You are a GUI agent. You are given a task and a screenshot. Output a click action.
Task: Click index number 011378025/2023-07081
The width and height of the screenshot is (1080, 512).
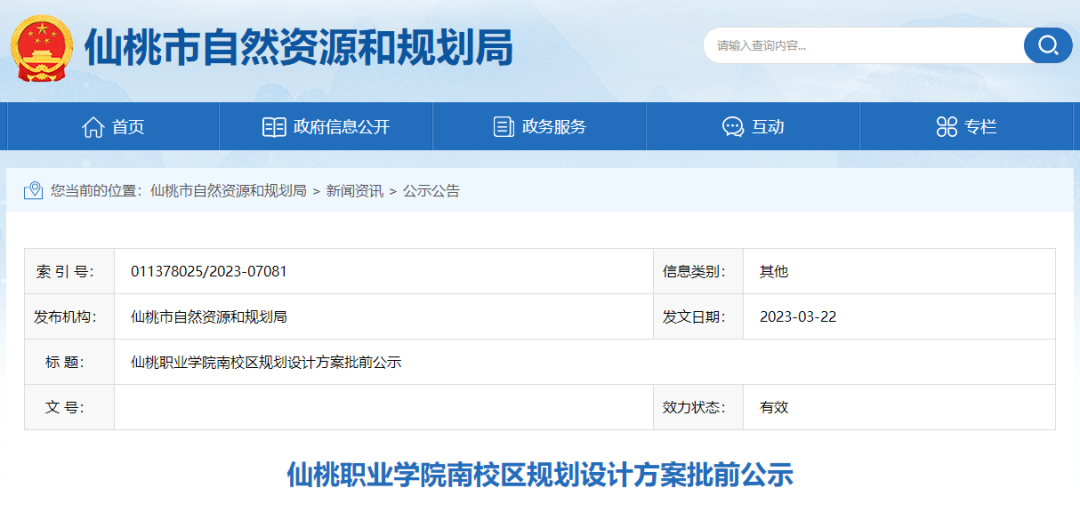[x=209, y=272]
